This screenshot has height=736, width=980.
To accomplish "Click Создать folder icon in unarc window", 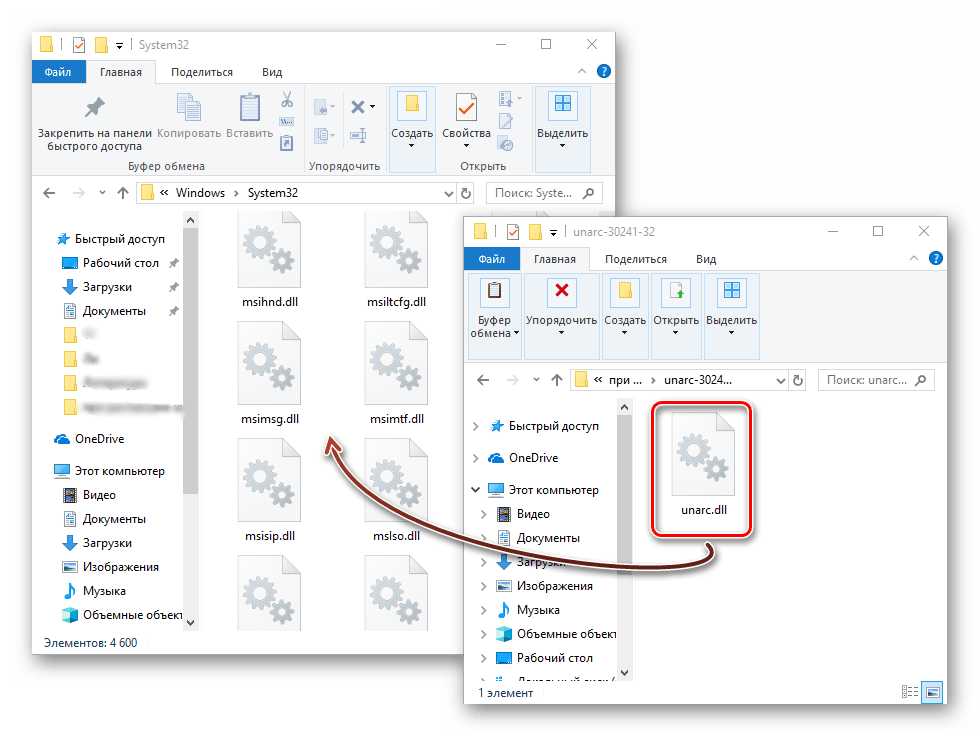I will [x=625, y=292].
